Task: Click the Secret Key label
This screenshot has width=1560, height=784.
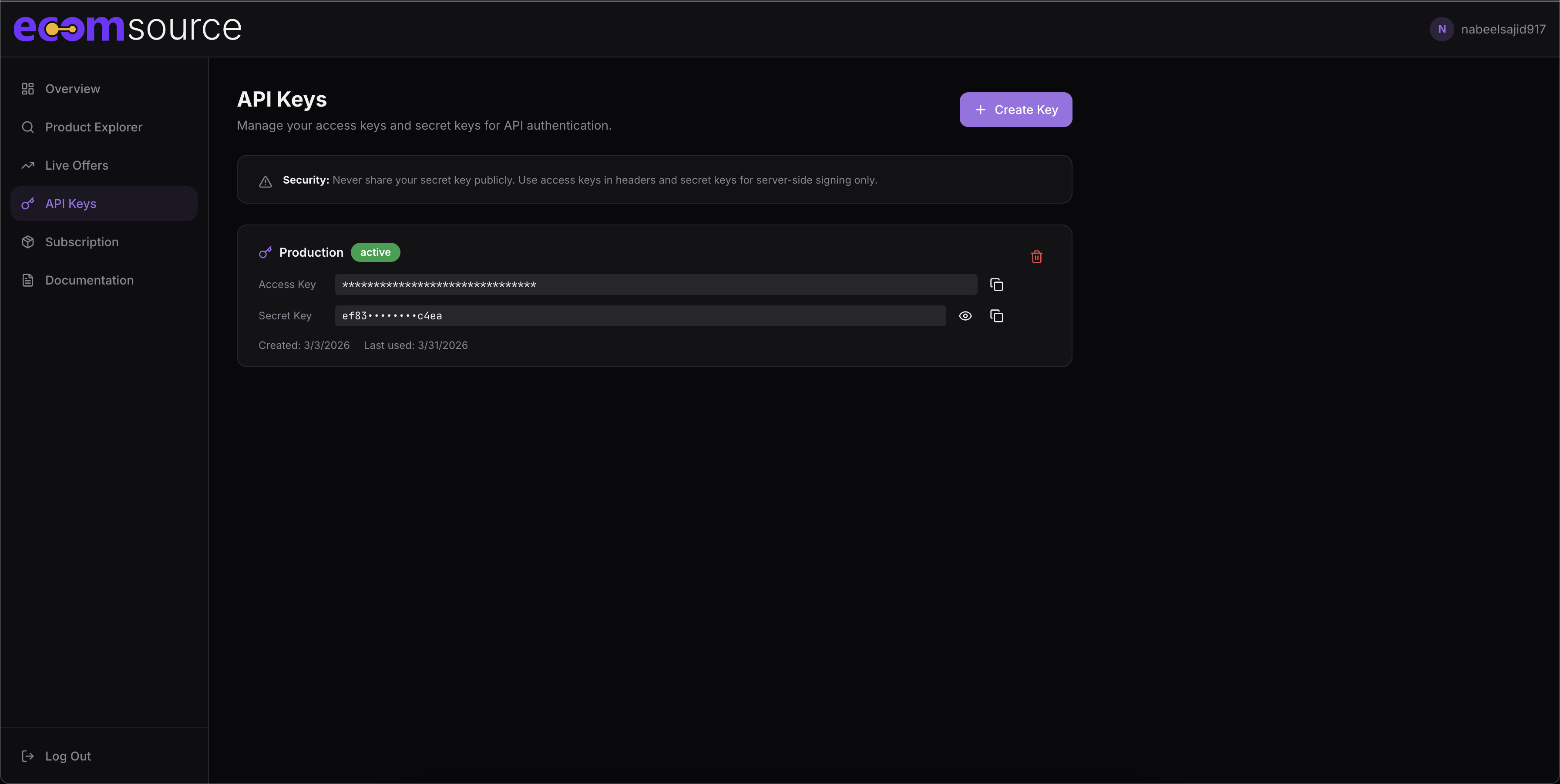Action: [x=285, y=316]
